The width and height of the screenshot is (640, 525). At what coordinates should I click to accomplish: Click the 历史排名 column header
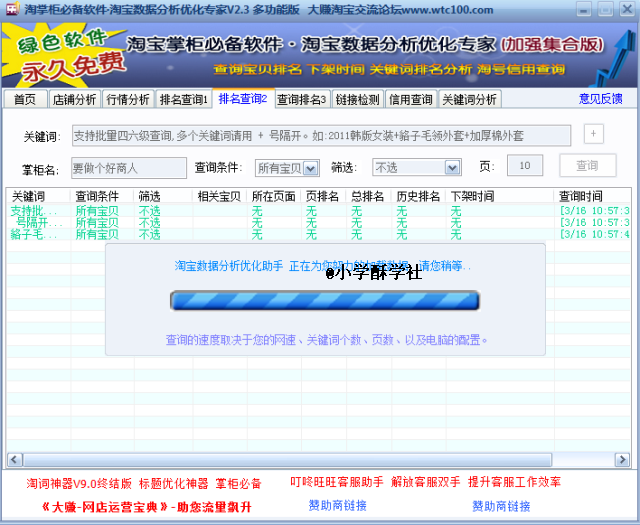point(418,196)
